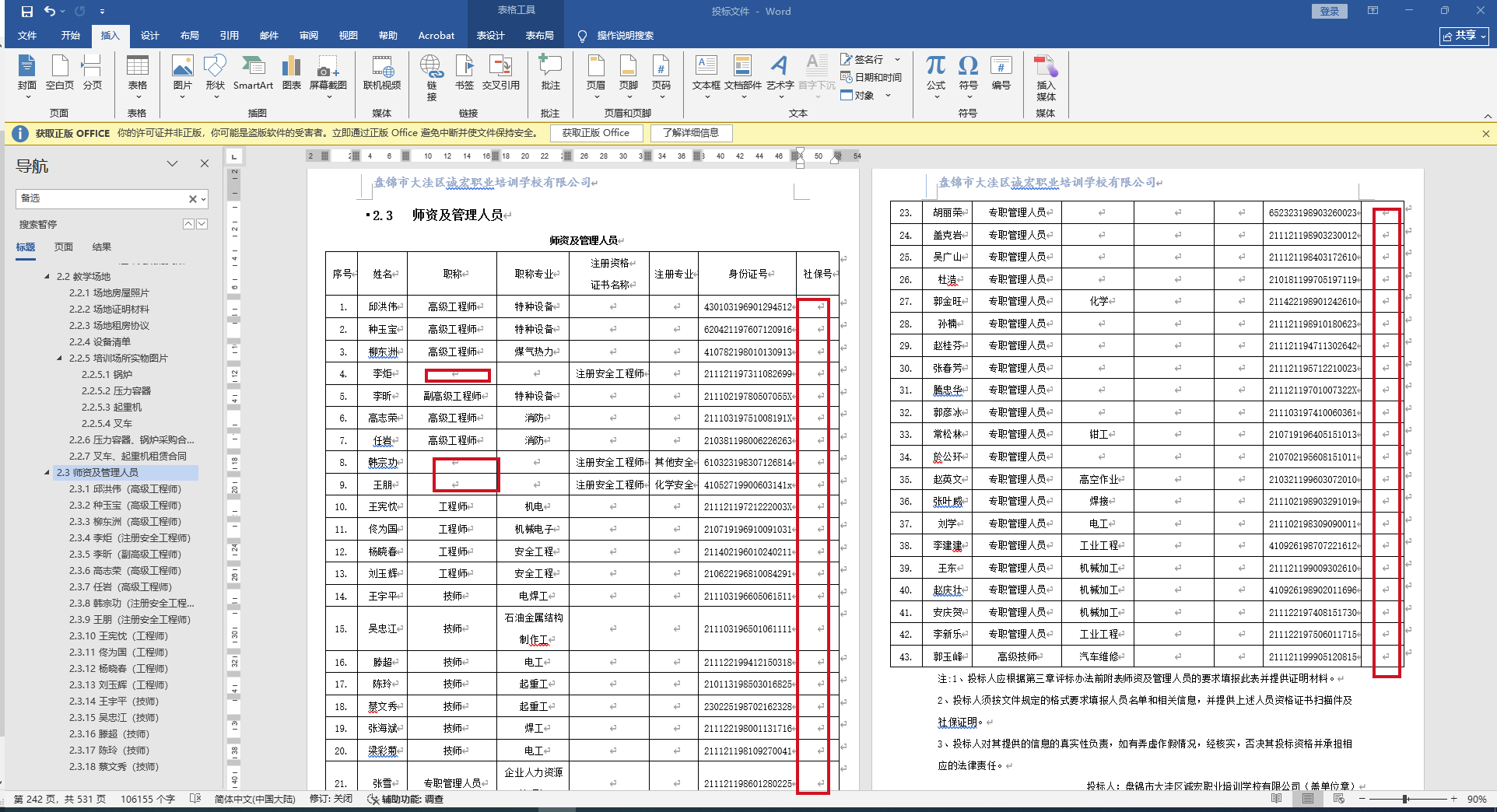Screen dimensions: 1497x812
Task: Open the File (文件) tab
Action: point(27,36)
